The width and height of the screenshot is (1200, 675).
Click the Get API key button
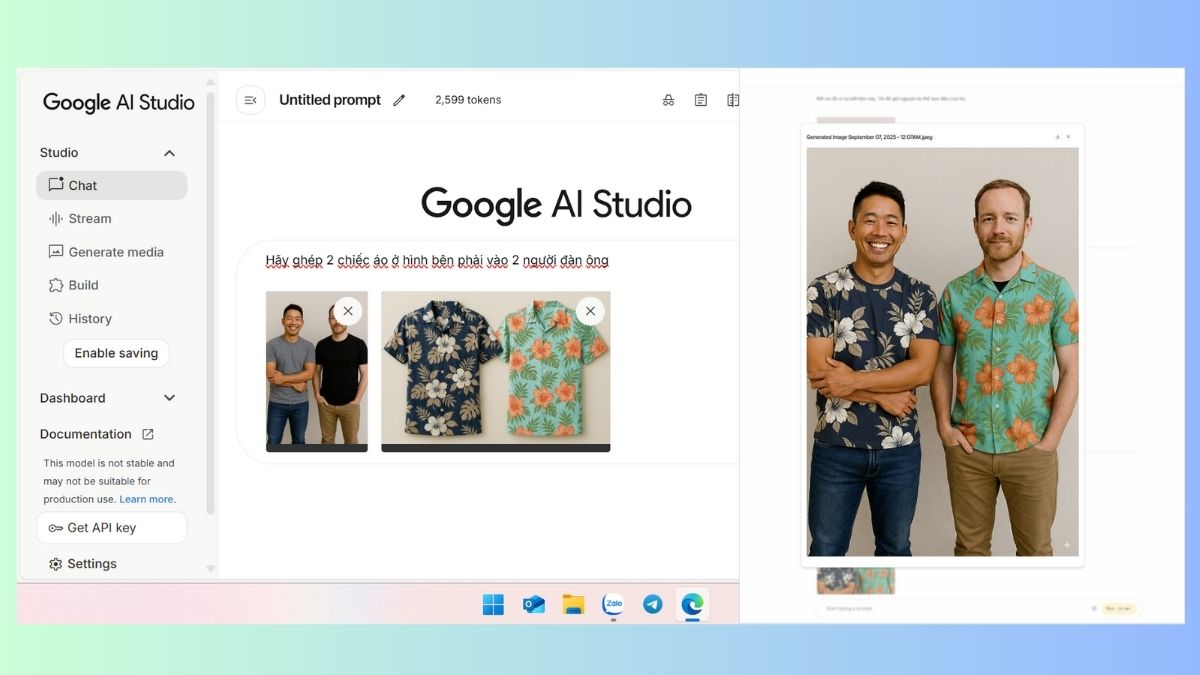pyautogui.click(x=112, y=528)
